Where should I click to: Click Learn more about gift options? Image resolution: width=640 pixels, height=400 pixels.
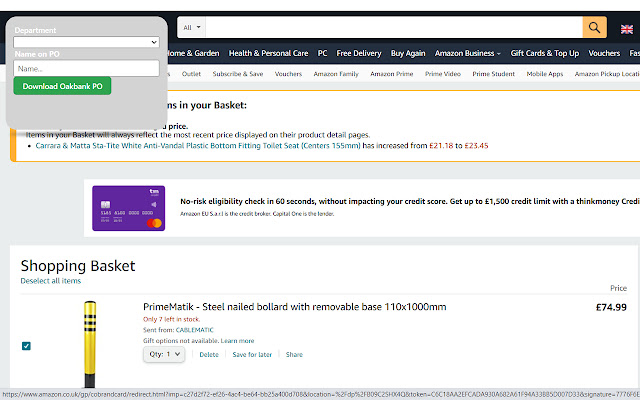coord(237,341)
